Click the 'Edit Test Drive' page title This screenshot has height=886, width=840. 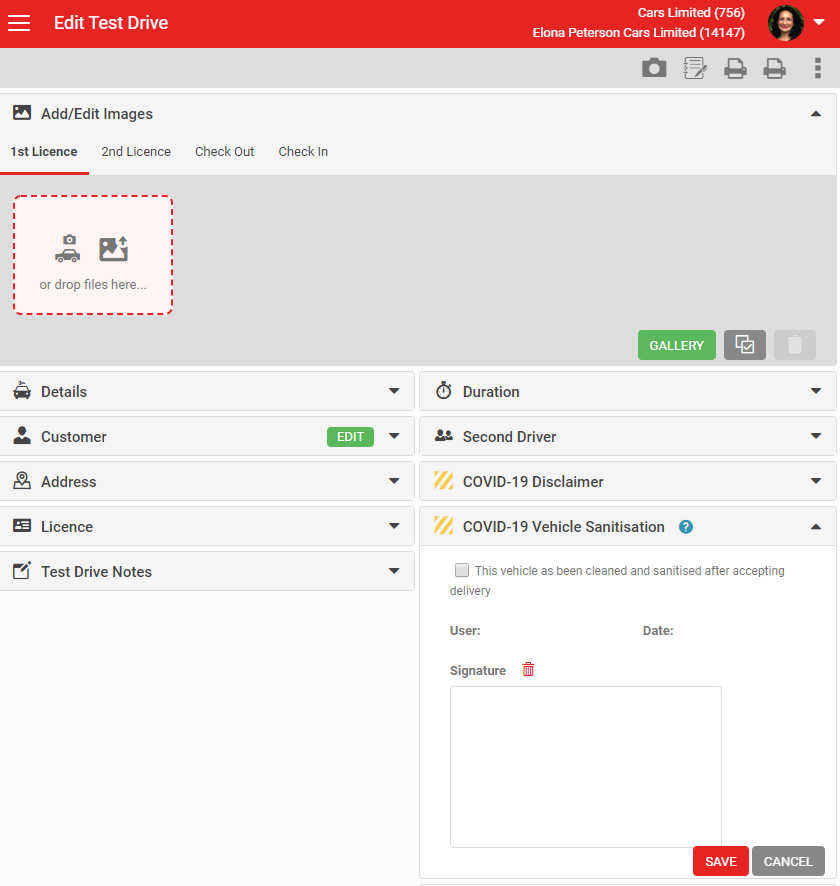tap(111, 23)
